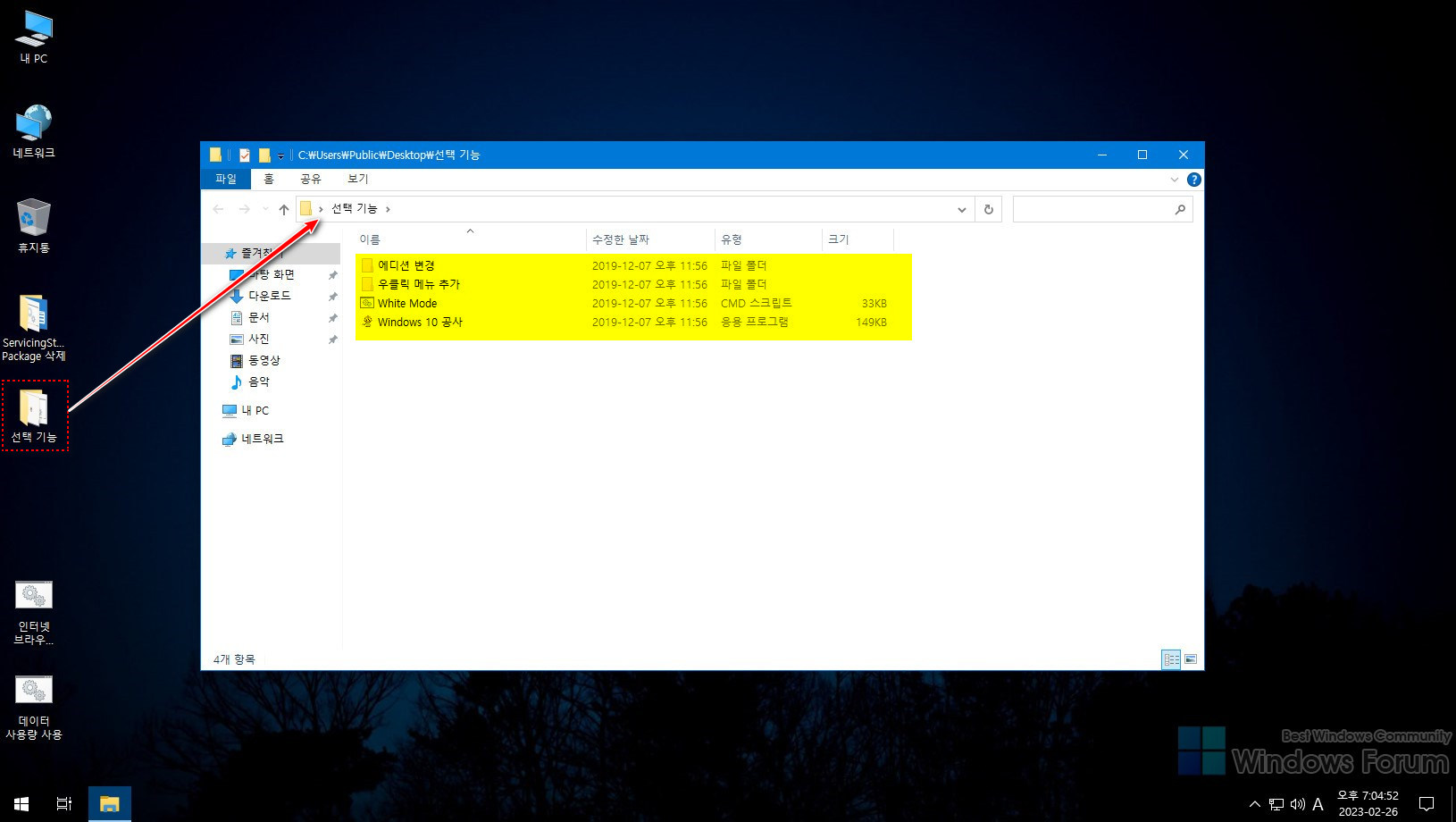The width and height of the screenshot is (1456, 822).
Task: Go forward with the forward arrow
Action: [x=245, y=209]
